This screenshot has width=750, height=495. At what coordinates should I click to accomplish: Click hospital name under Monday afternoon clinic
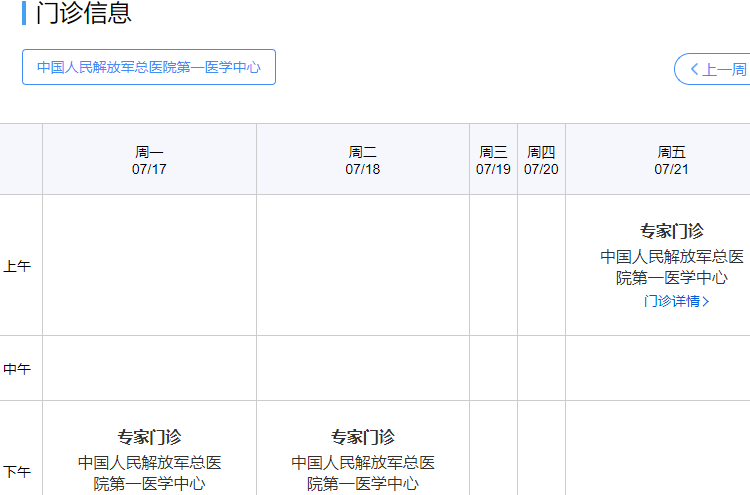(x=149, y=473)
